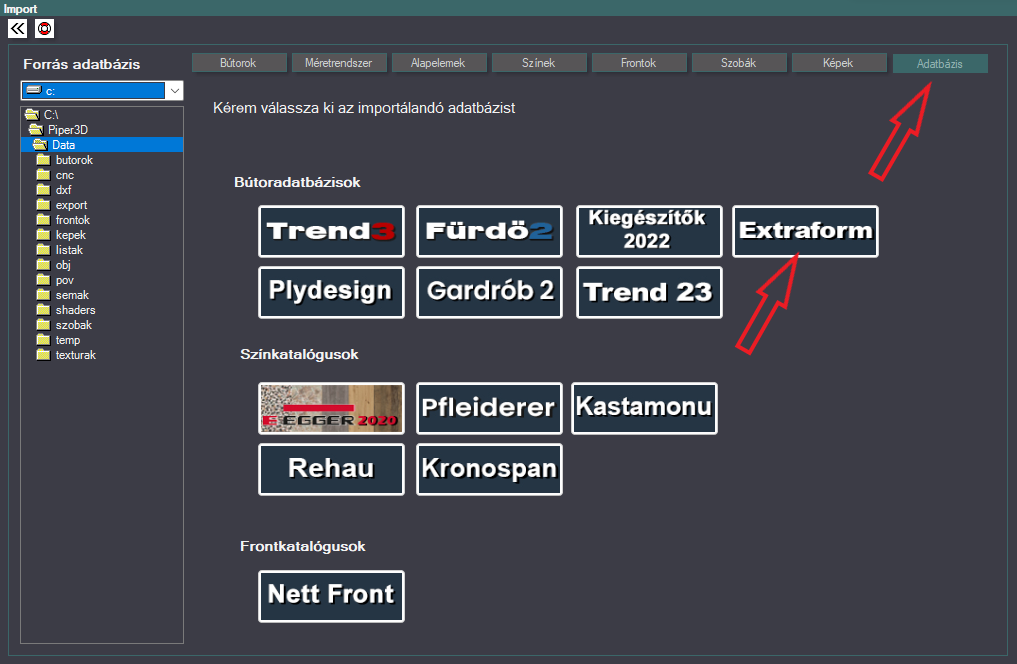Select the pov folder
Screen dimensions: 1017x664
(x=55, y=280)
